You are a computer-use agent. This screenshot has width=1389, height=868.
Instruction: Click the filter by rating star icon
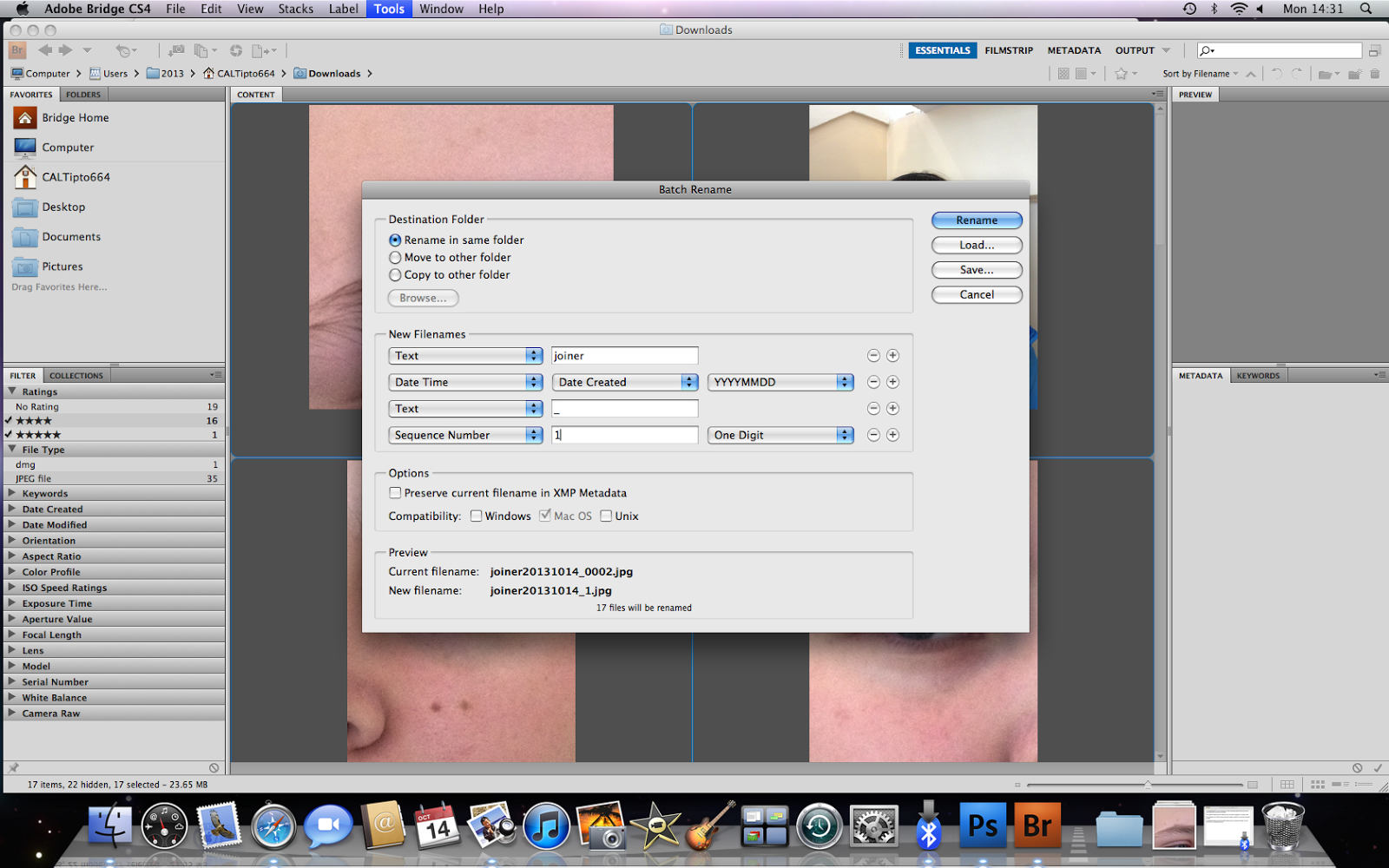pos(1125,74)
